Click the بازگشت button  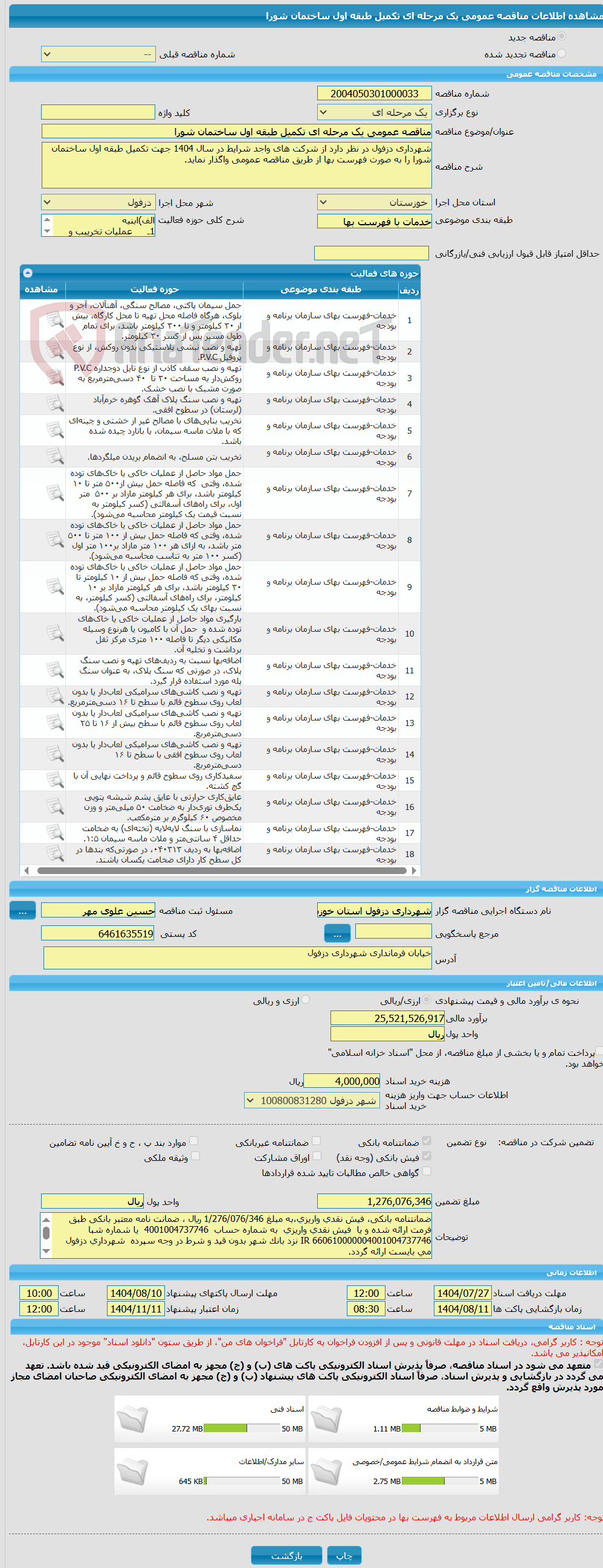(286, 1556)
